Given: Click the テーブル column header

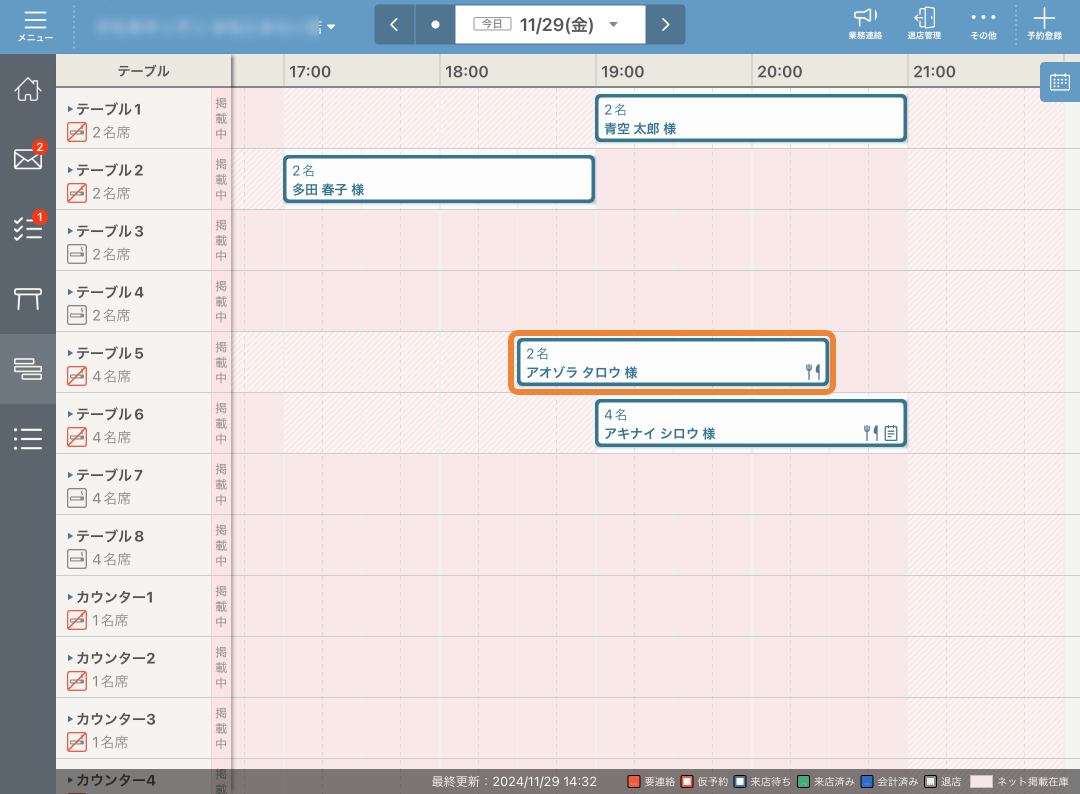Looking at the screenshot, I should (143, 71).
